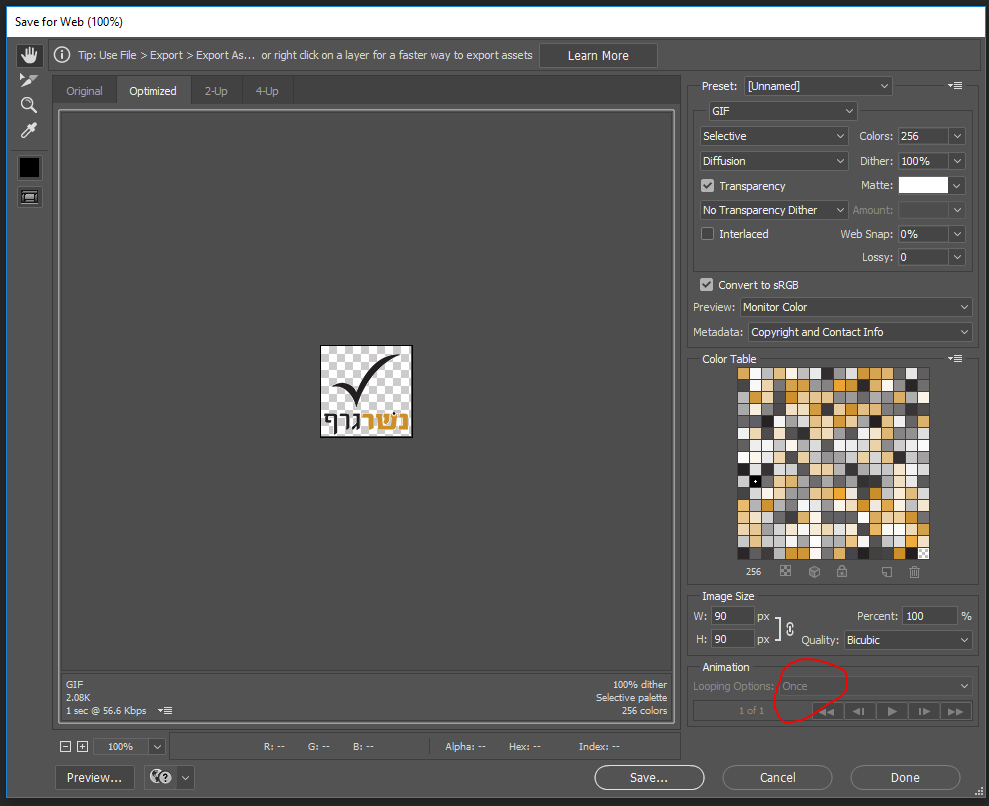Select the Eyedropper tool
This screenshot has height=806, width=989.
pyautogui.click(x=28, y=130)
